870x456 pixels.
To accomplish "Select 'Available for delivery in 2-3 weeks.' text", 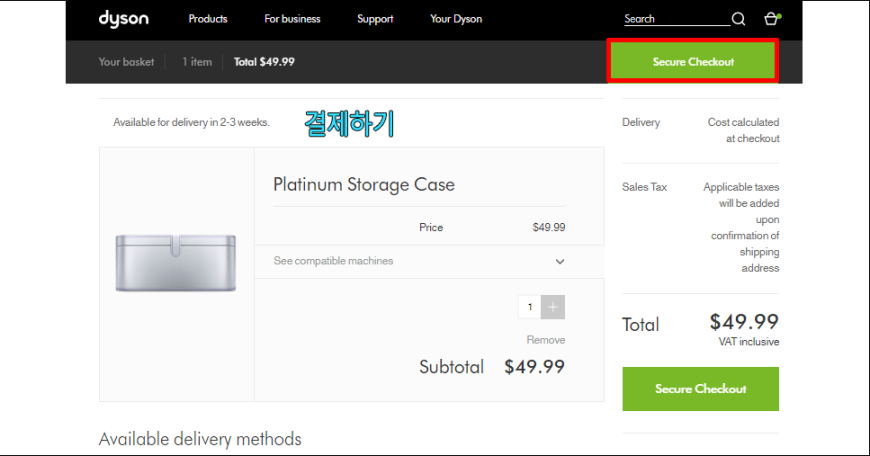I will [x=191, y=122].
